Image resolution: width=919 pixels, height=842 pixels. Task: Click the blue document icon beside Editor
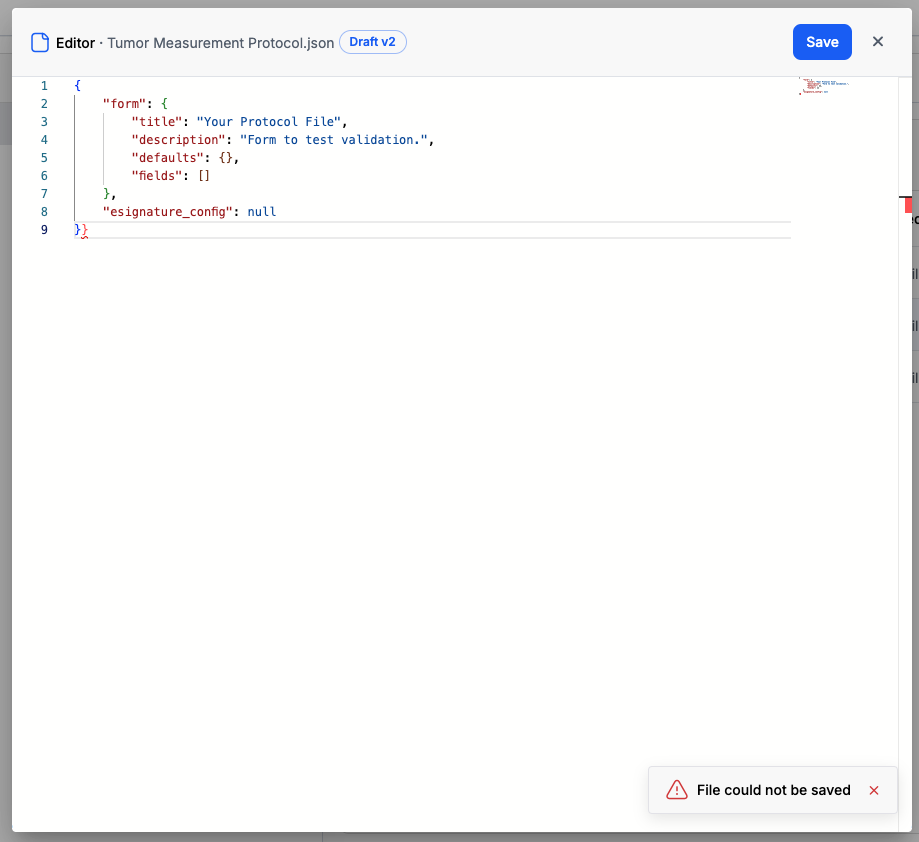(39, 41)
